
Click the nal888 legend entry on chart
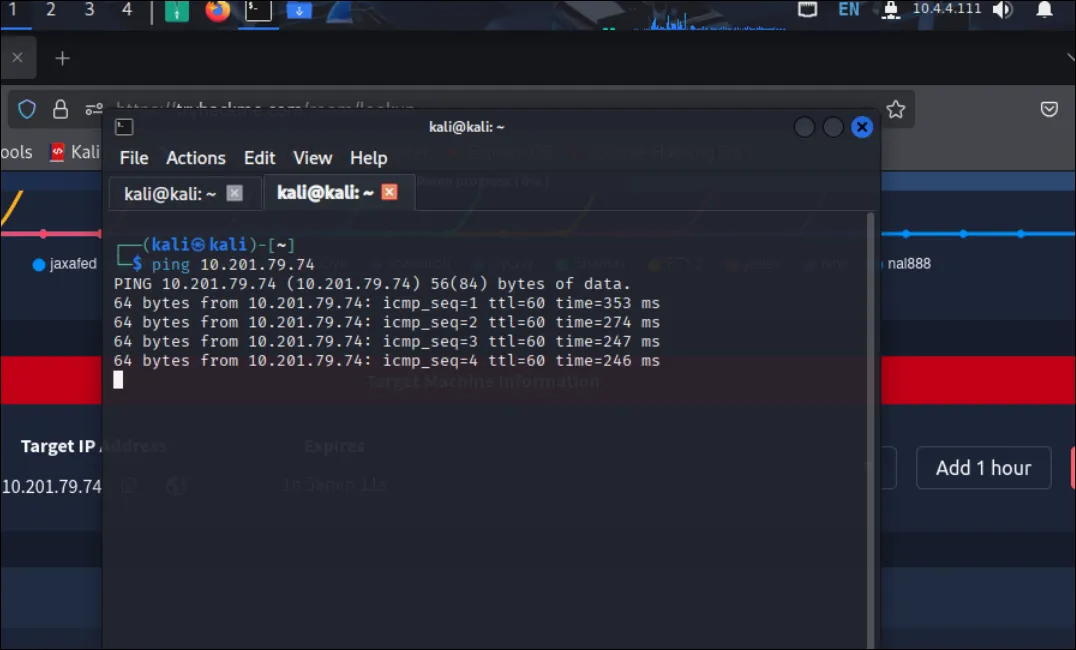(x=905, y=264)
